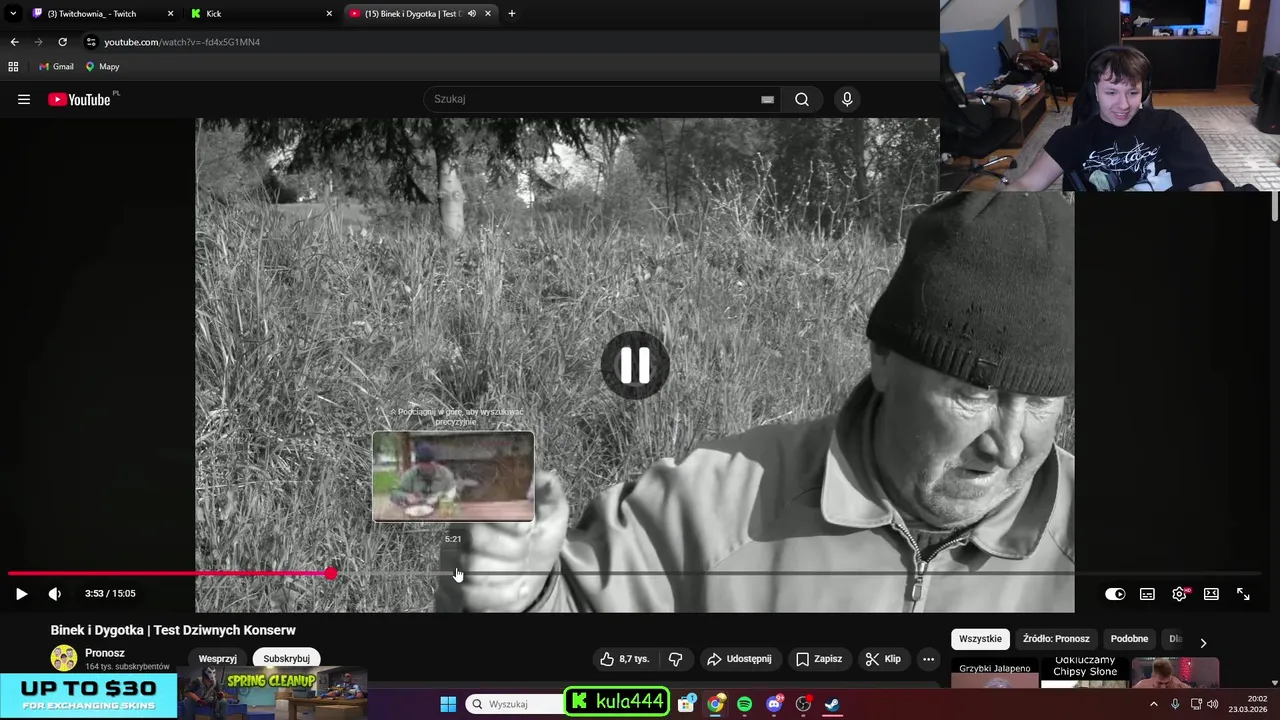This screenshot has width=1280, height=720.
Task: Open Chrome from the taskbar
Action: [715, 704]
